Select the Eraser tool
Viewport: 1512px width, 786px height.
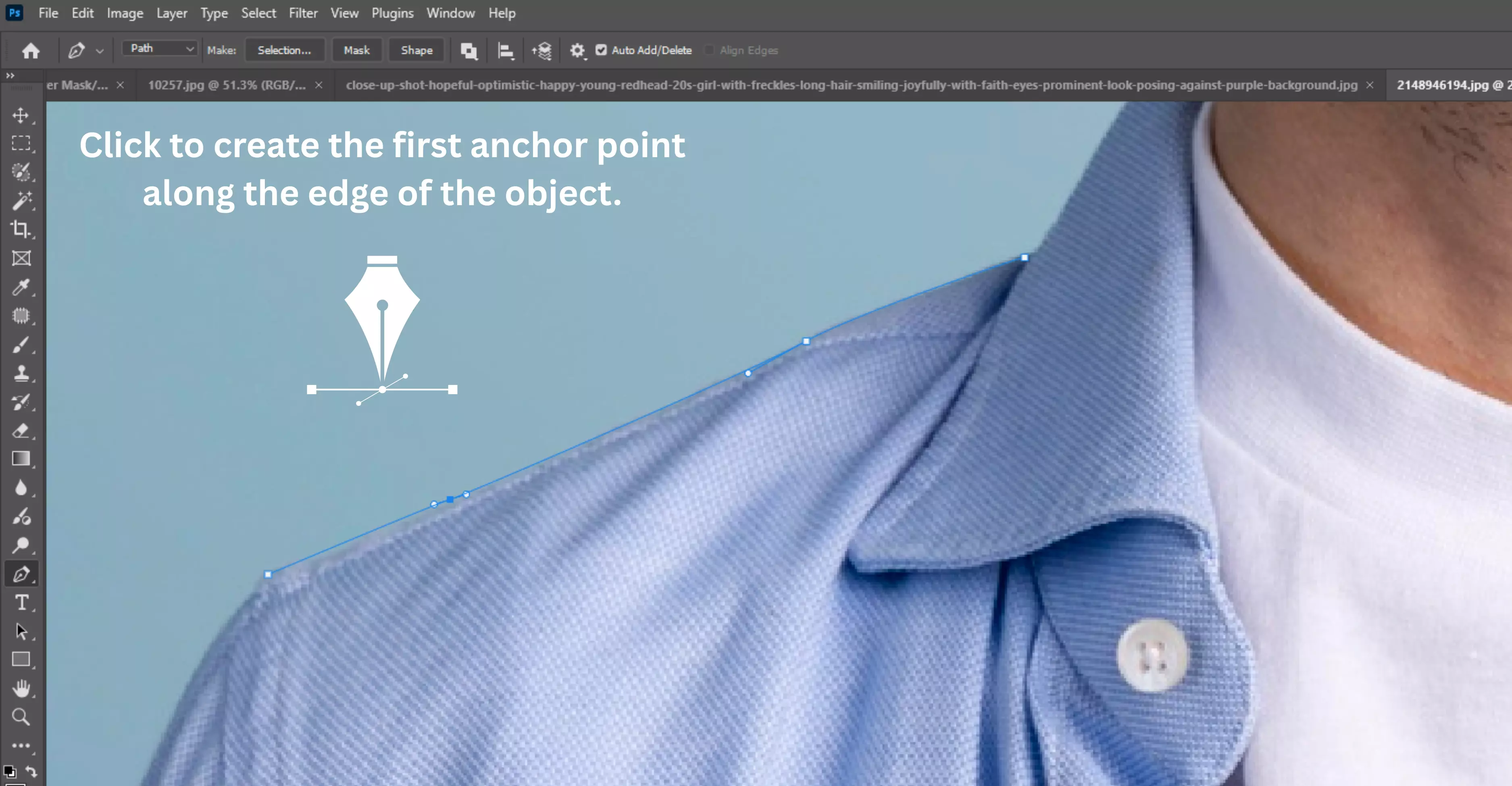[22, 431]
